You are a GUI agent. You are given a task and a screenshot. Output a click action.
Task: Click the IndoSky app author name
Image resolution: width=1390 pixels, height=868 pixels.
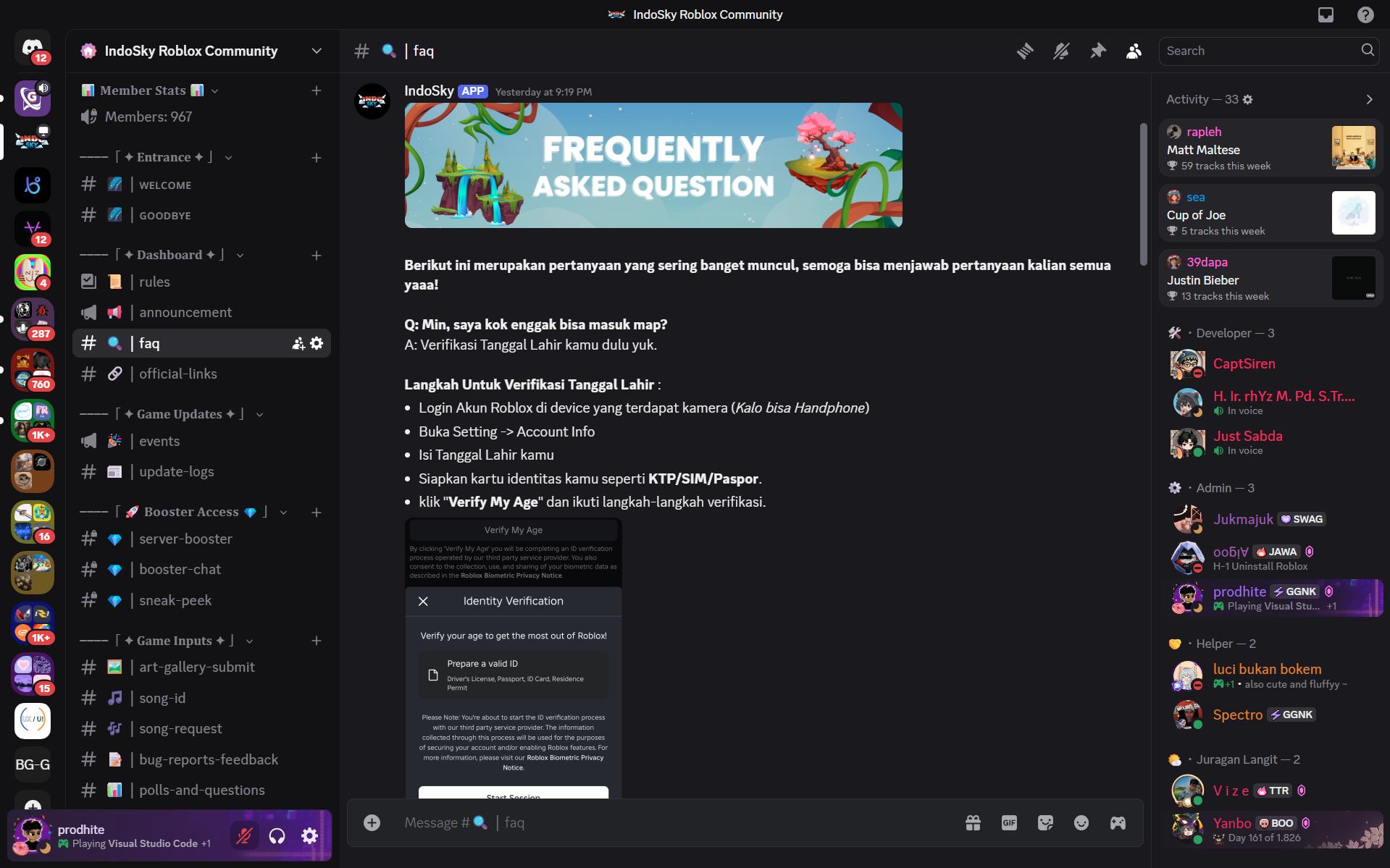click(x=429, y=90)
